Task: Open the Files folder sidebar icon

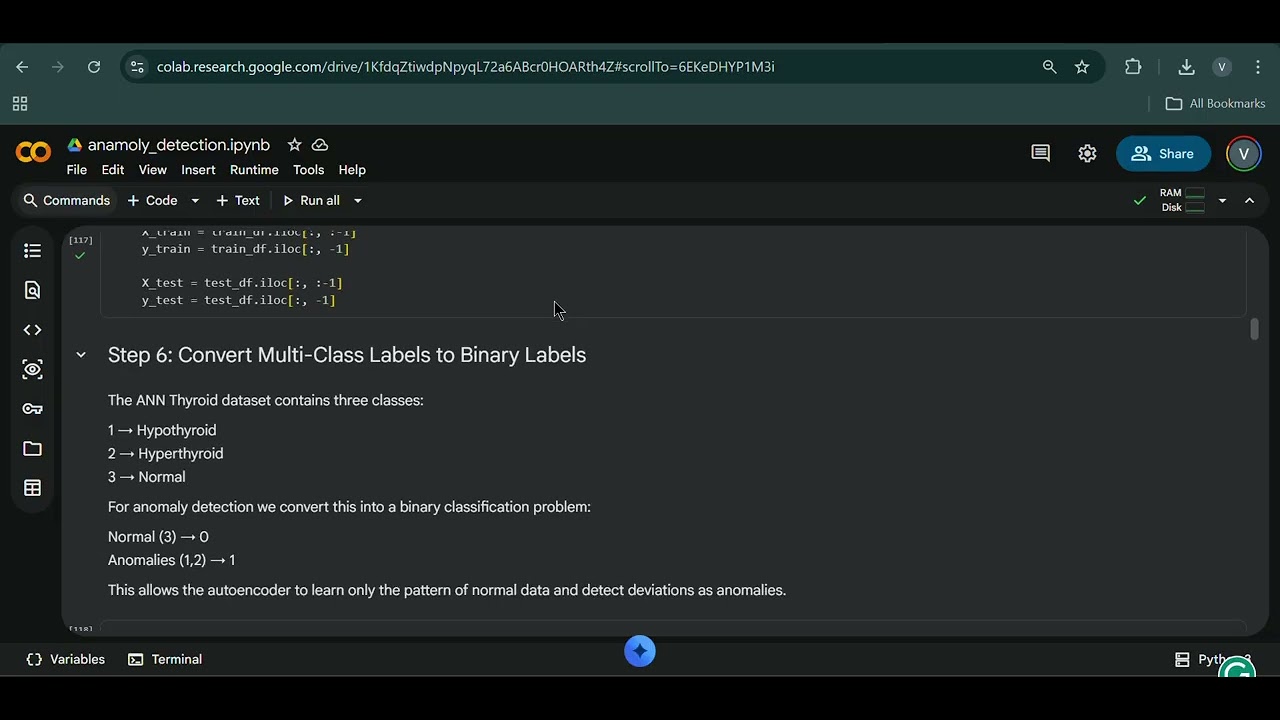Action: pos(32,449)
